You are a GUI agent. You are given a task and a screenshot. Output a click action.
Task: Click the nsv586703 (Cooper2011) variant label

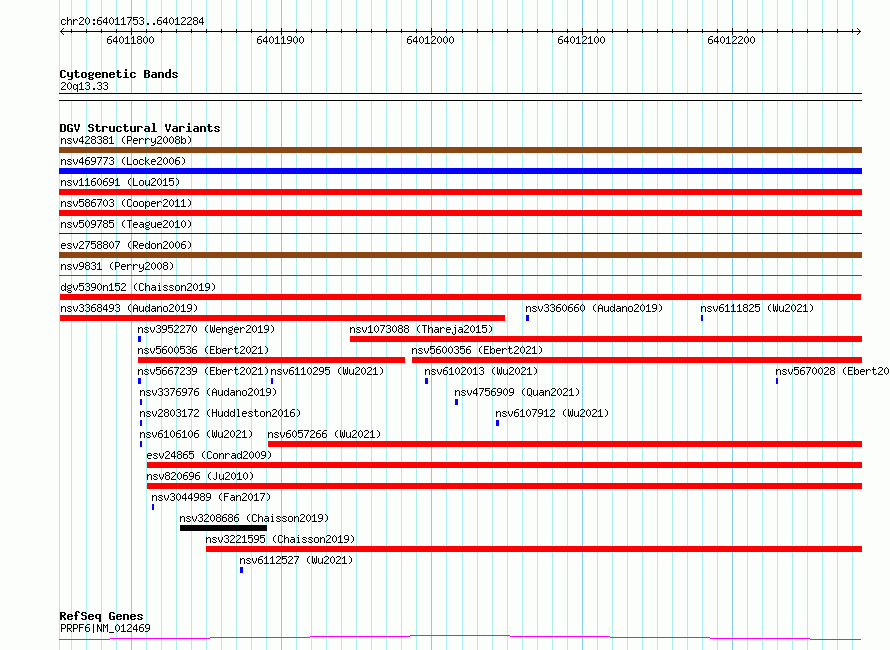point(126,203)
